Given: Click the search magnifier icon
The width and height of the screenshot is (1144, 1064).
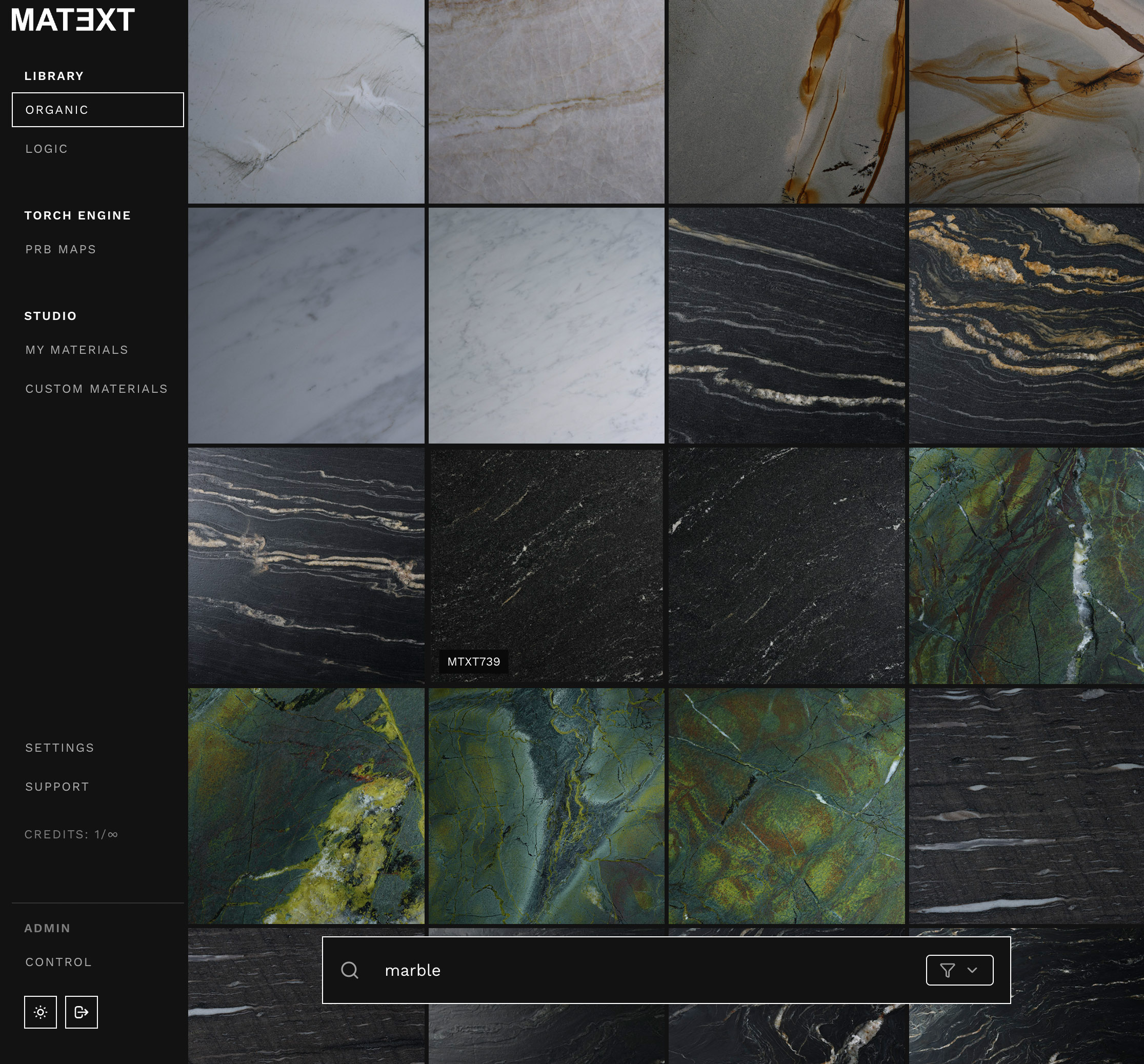Looking at the screenshot, I should pyautogui.click(x=350, y=970).
